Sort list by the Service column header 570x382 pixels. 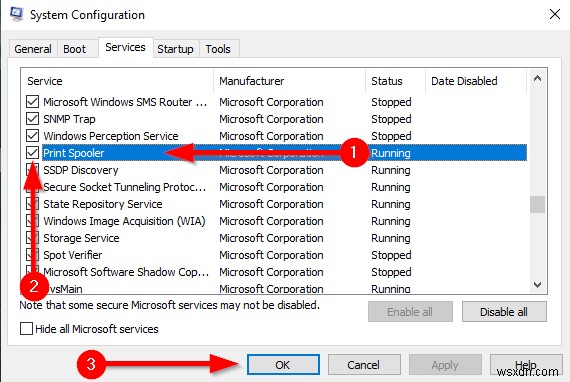click(118, 81)
